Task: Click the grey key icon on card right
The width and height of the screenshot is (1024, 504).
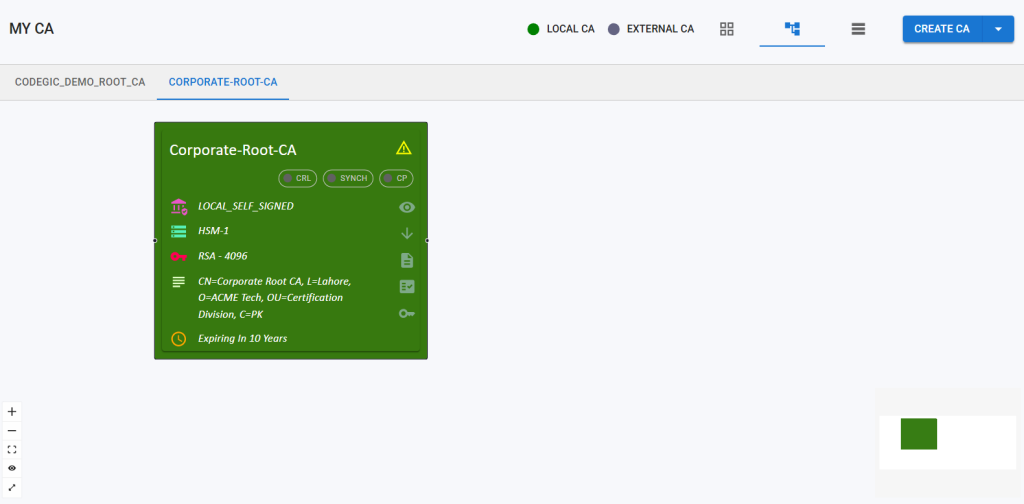Action: tap(407, 313)
